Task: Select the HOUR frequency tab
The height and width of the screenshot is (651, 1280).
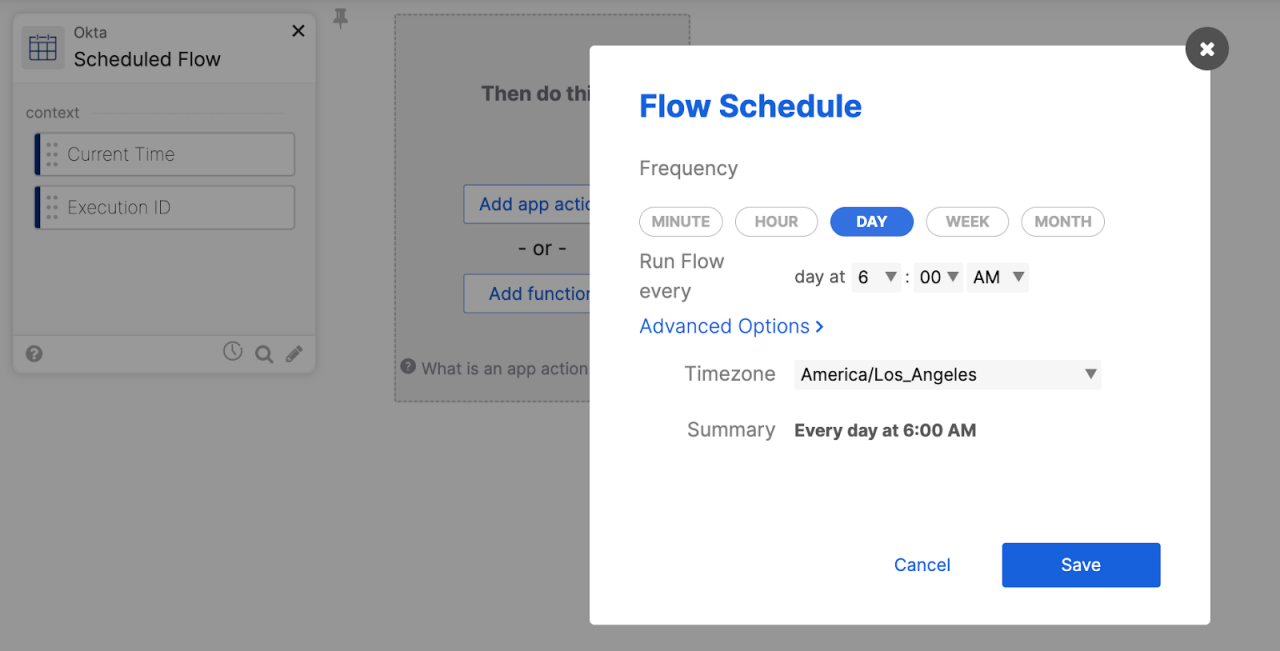Action: (776, 221)
